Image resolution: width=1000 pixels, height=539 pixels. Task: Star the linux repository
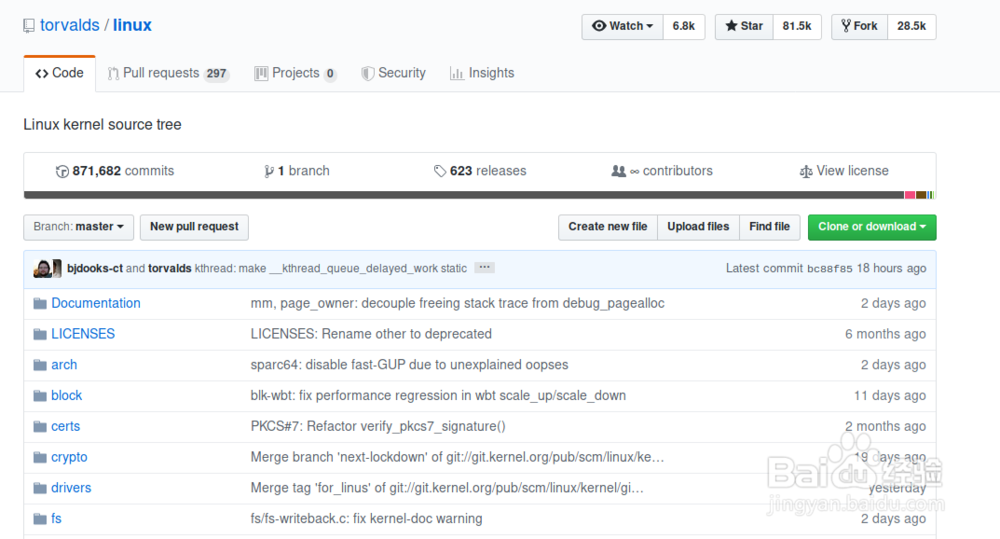pyautogui.click(x=744, y=26)
